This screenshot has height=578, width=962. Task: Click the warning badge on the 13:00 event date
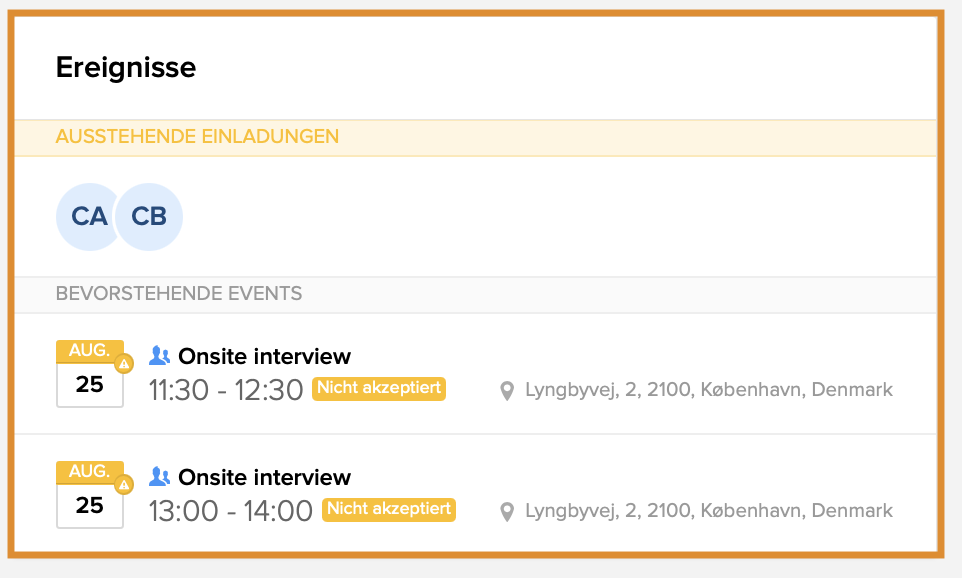[x=124, y=485]
